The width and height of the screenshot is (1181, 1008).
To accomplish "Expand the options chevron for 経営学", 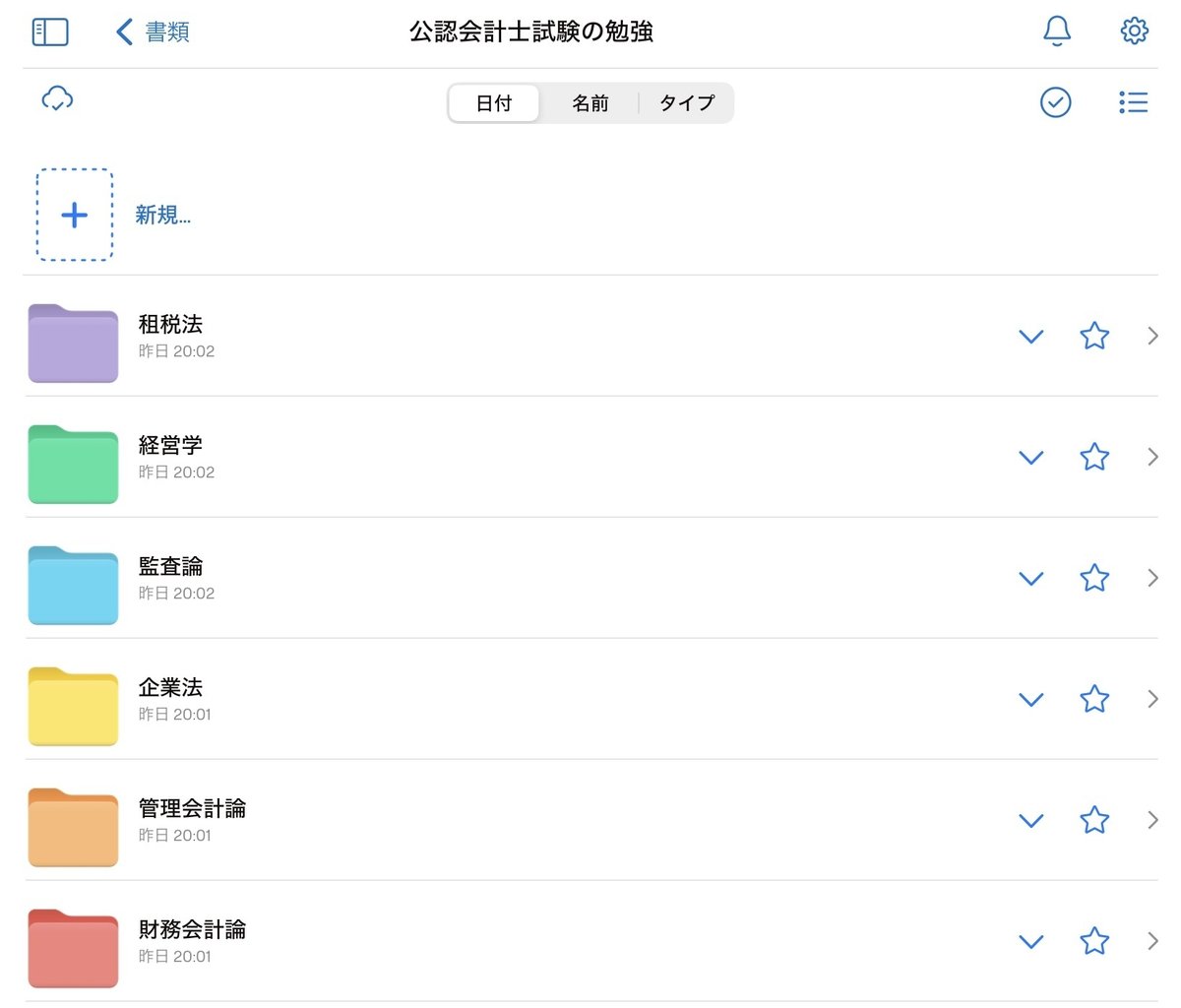I will tap(1030, 458).
